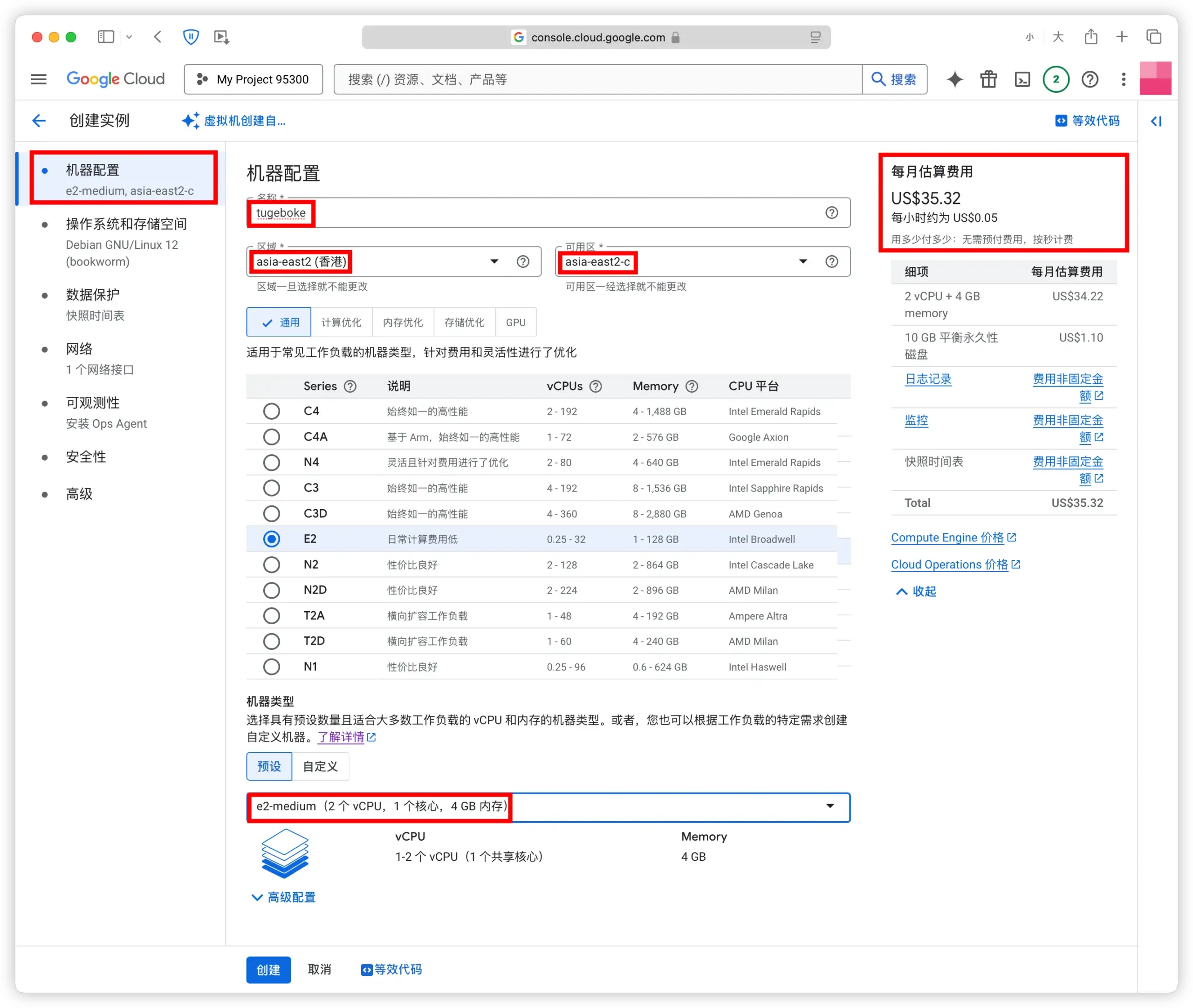Image resolution: width=1193 pixels, height=1008 pixels.
Task: Click the vCPUs column help icon
Action: pyautogui.click(x=595, y=386)
